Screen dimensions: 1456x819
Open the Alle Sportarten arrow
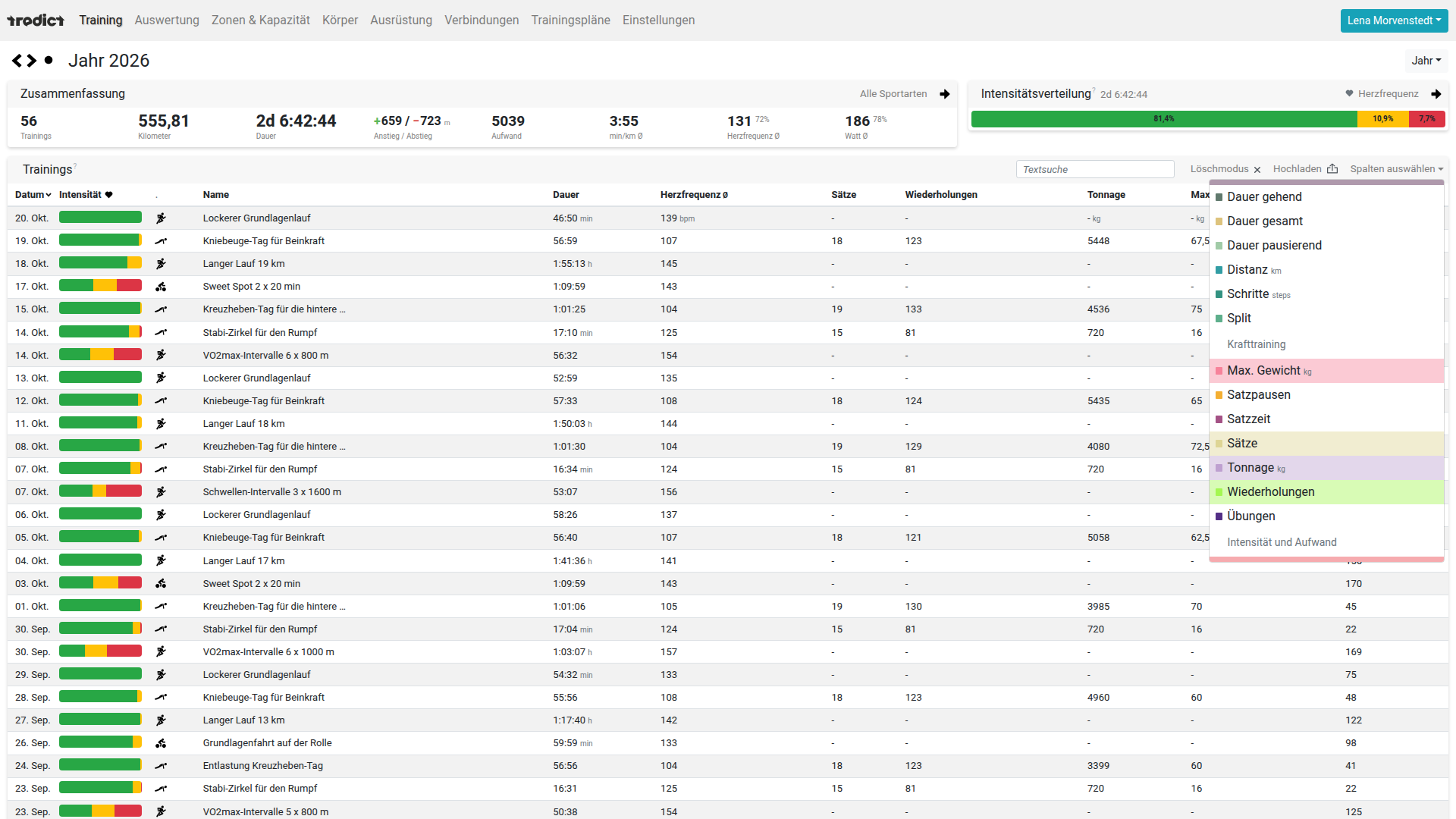(945, 94)
